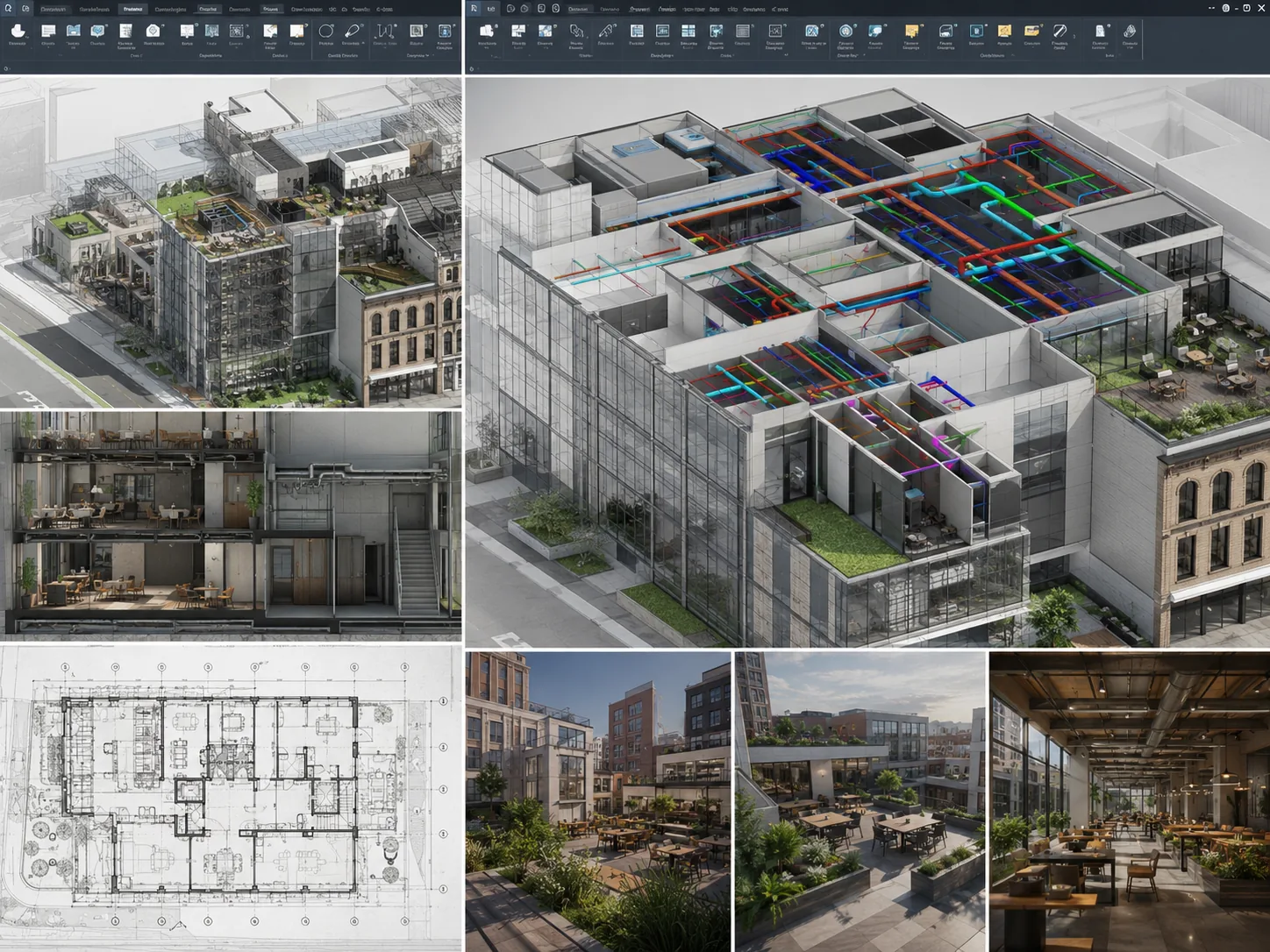
Task: Select the chain-link hands icon in right ribbon
Action: (576, 31)
